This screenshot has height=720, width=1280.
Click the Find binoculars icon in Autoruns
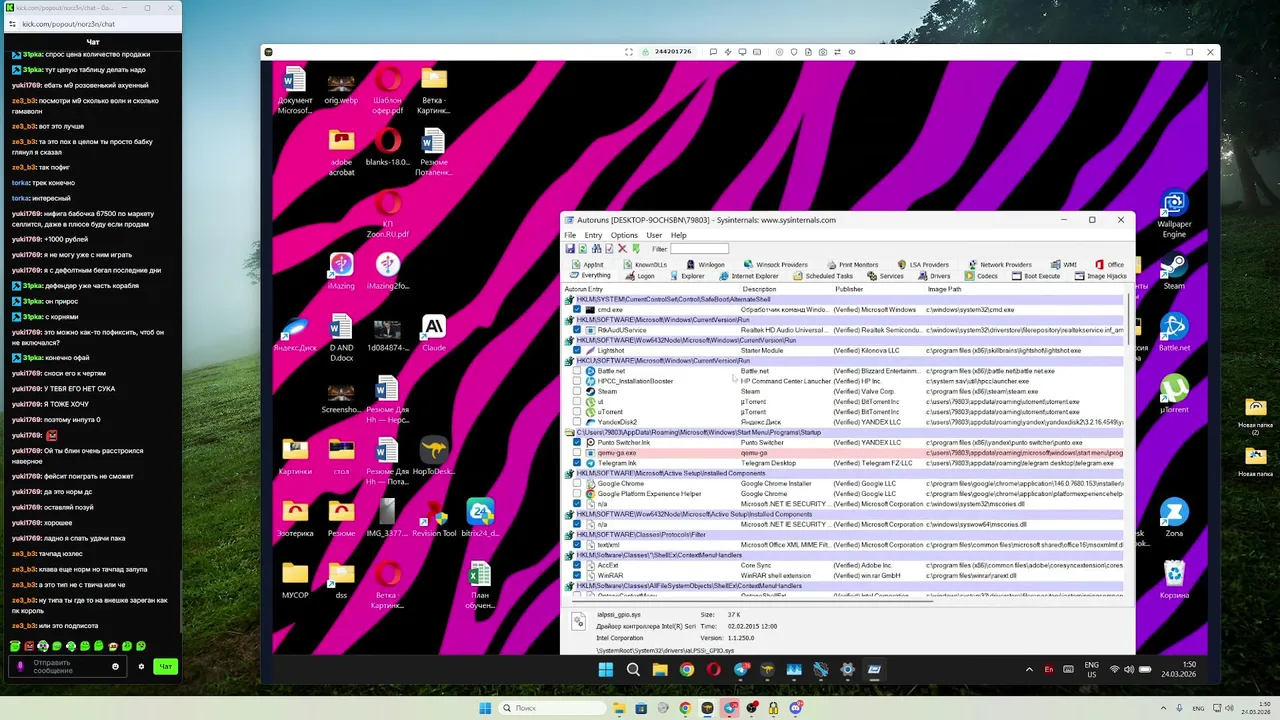pos(596,249)
